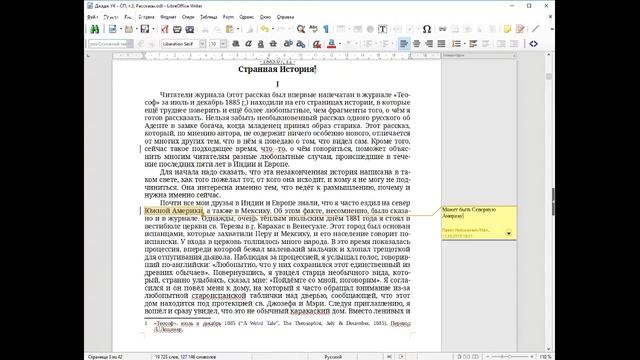Insert special character Omega icon

(x=427, y=29)
